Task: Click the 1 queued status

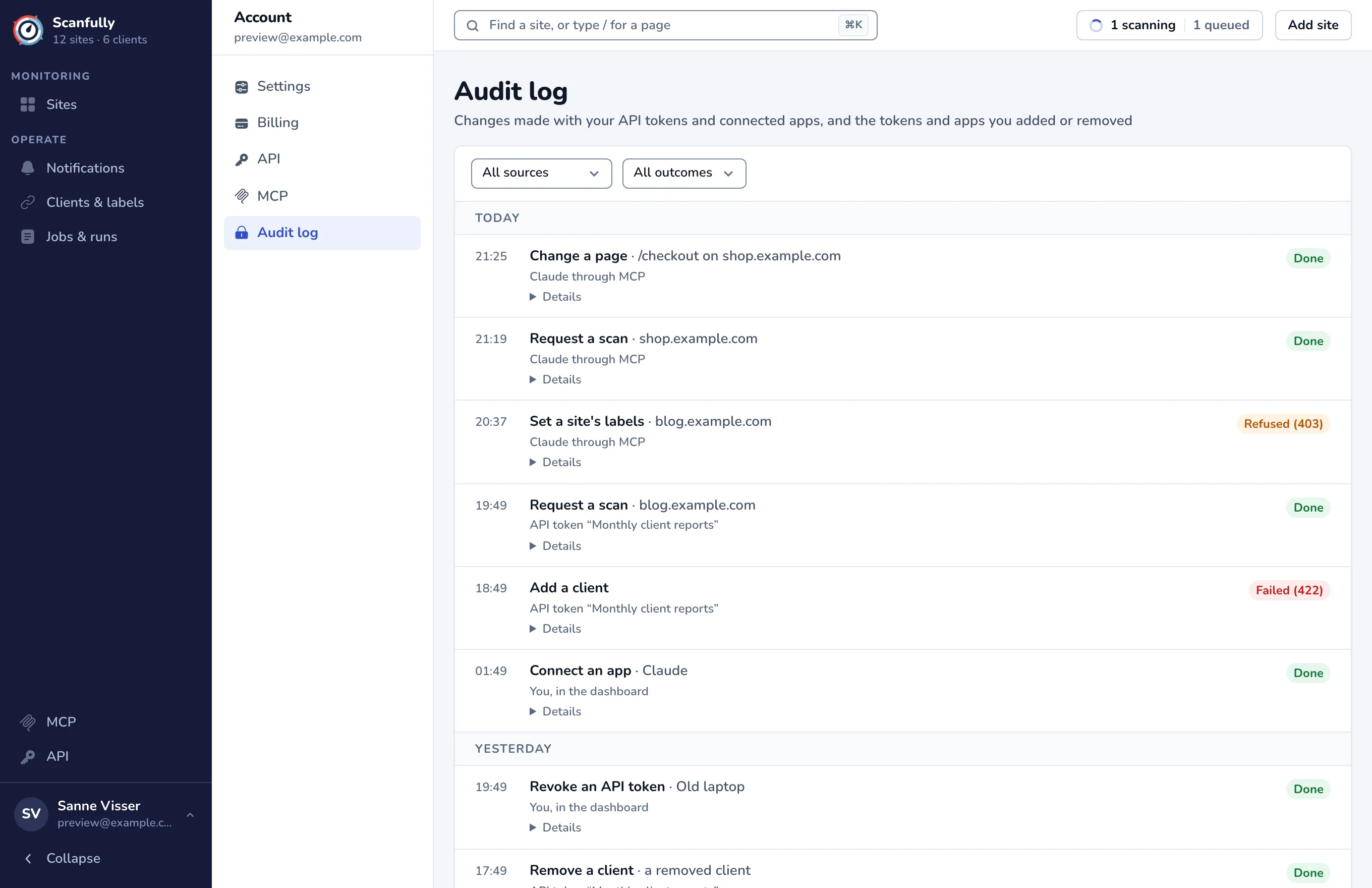Action: 1221,25
